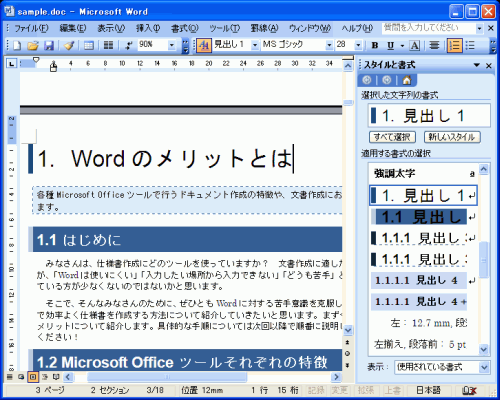This screenshot has height=400, width=500.
Task: Open the MS ゴシック font dropdown arrow
Action: (x=329, y=45)
